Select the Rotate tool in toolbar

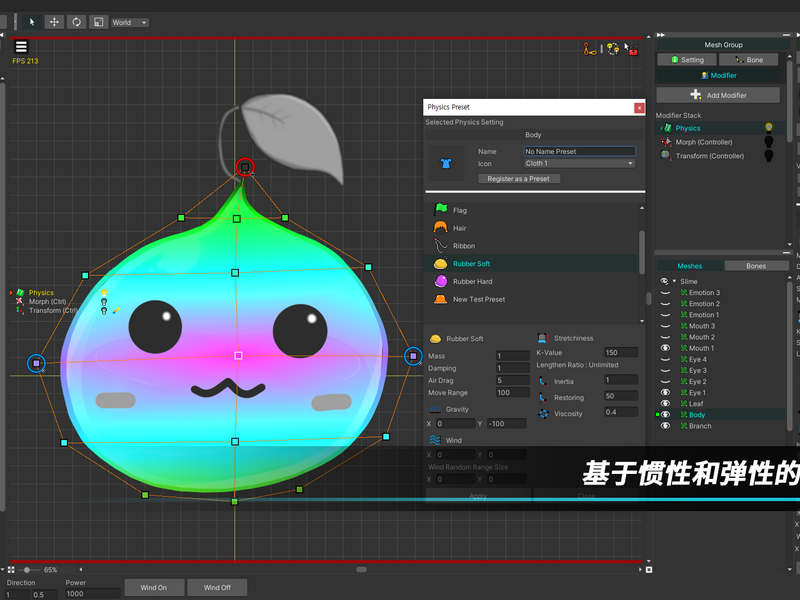[x=77, y=22]
